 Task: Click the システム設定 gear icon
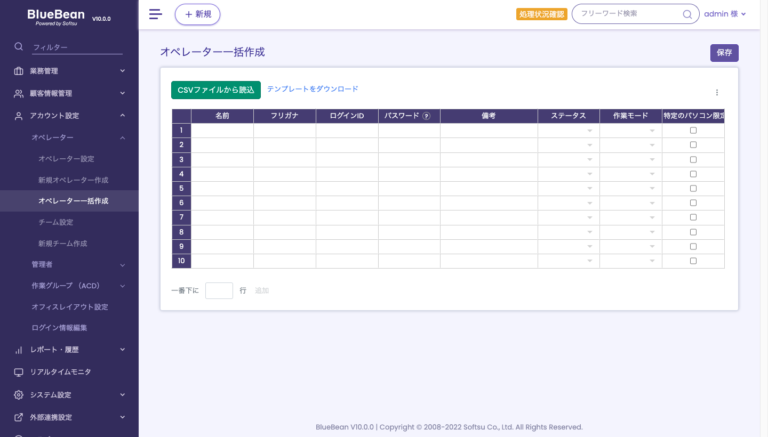pos(18,395)
